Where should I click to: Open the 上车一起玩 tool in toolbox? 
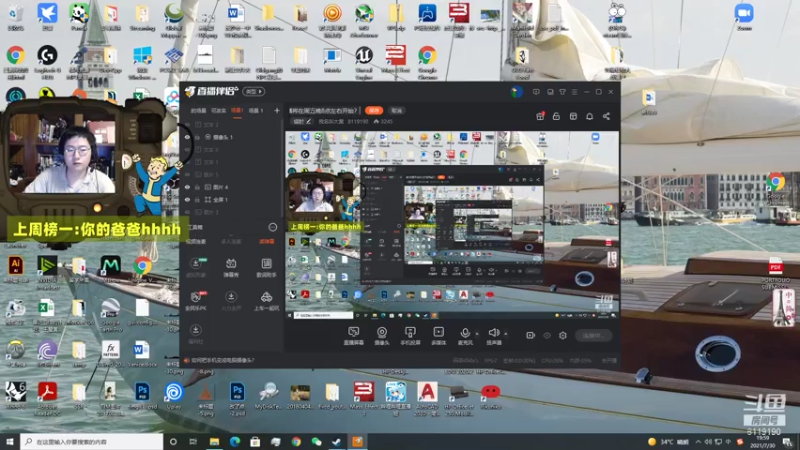coord(266,301)
